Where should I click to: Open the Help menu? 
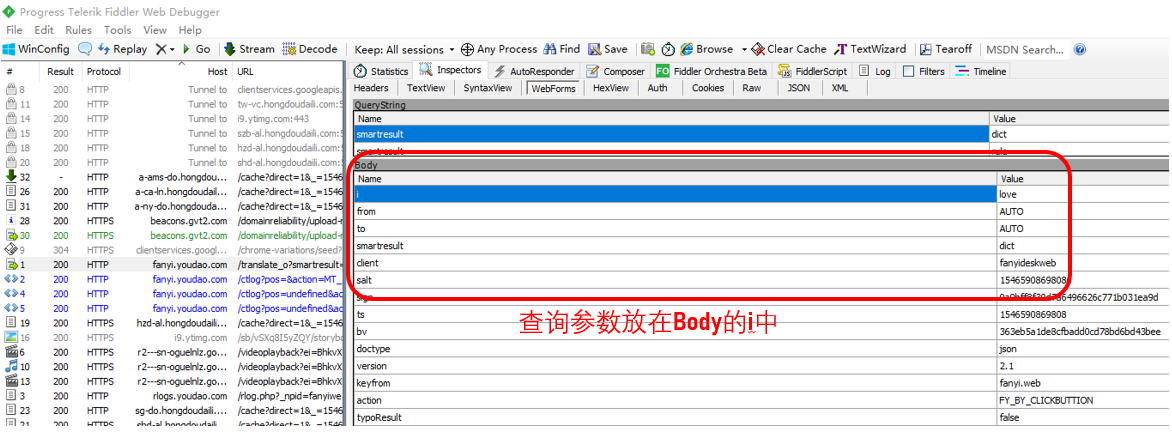pyautogui.click(x=190, y=30)
